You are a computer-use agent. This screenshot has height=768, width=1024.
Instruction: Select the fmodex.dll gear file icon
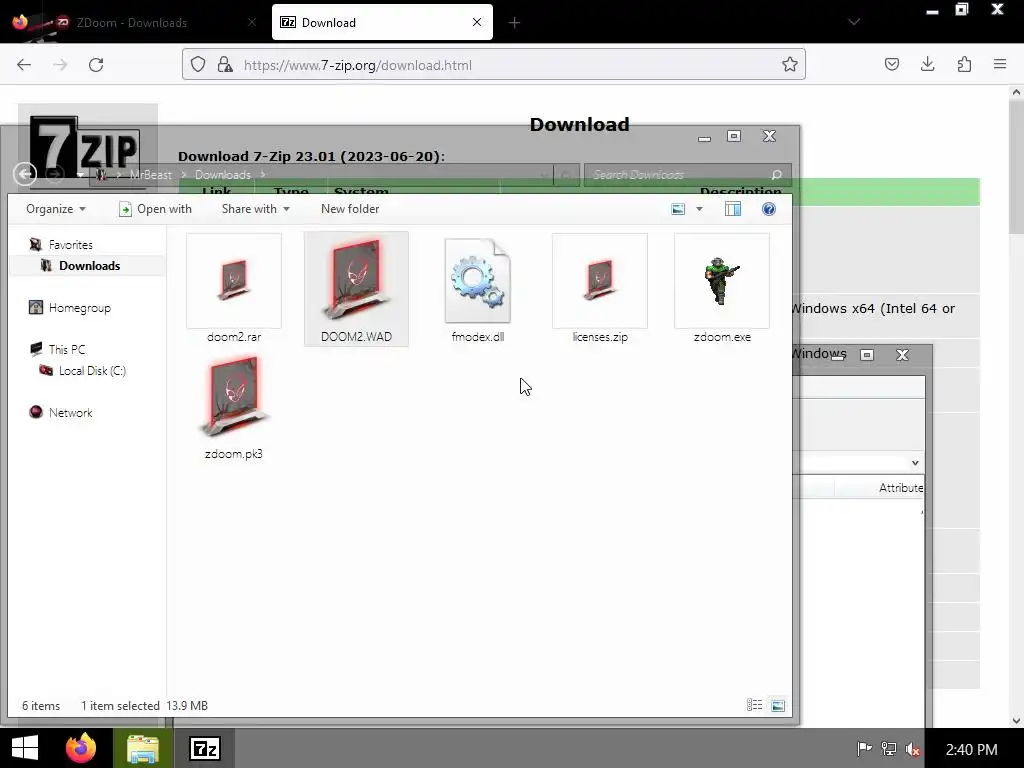(477, 280)
